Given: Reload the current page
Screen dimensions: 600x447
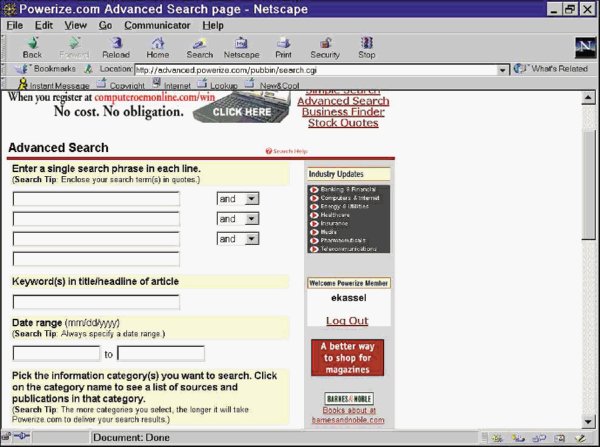Looking at the screenshot, I should click(x=116, y=48).
